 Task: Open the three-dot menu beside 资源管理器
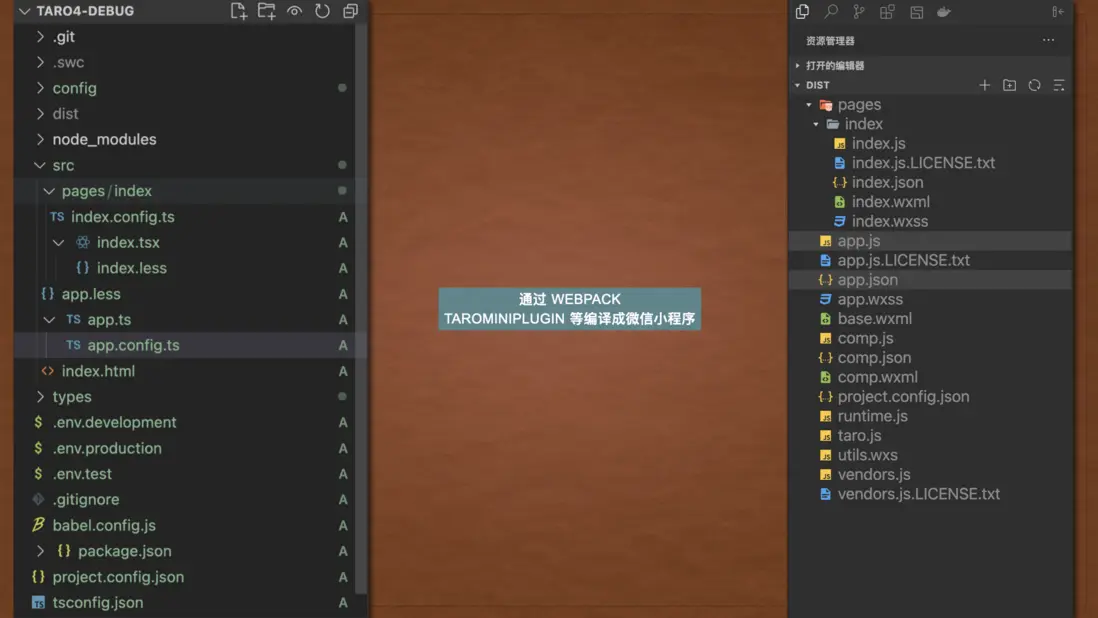click(1048, 40)
